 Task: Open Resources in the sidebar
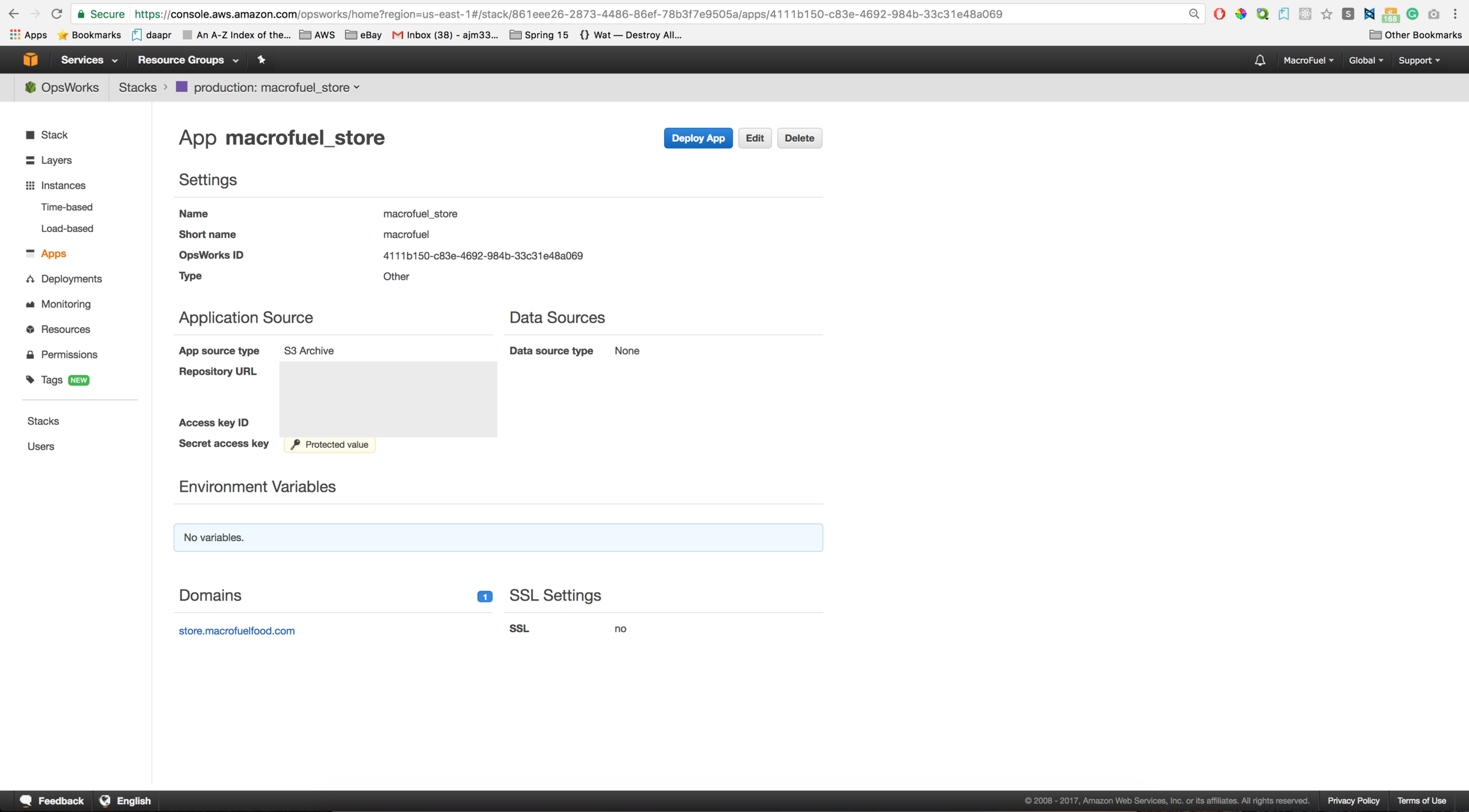pyautogui.click(x=66, y=330)
